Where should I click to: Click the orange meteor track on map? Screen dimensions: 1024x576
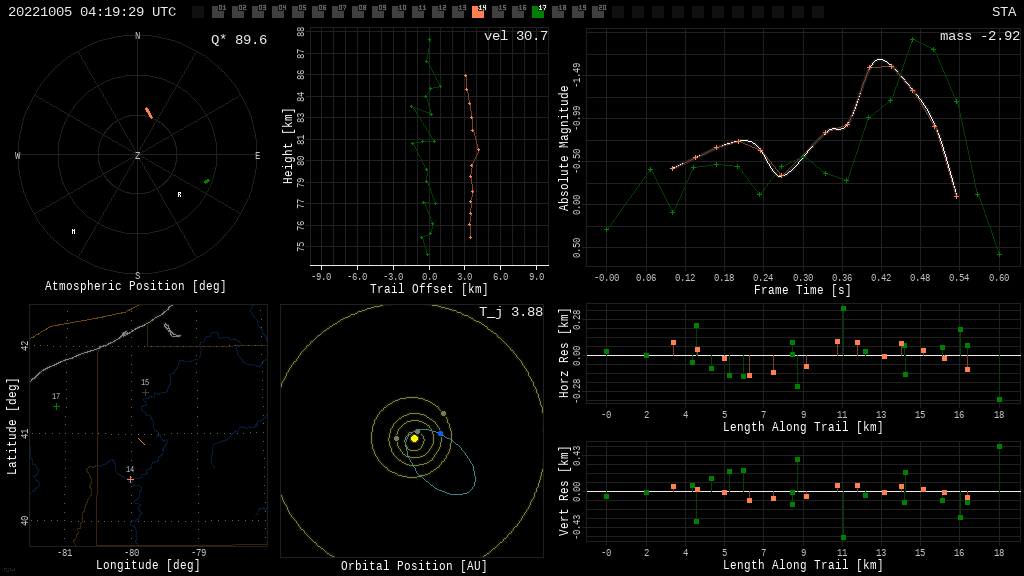point(141,441)
